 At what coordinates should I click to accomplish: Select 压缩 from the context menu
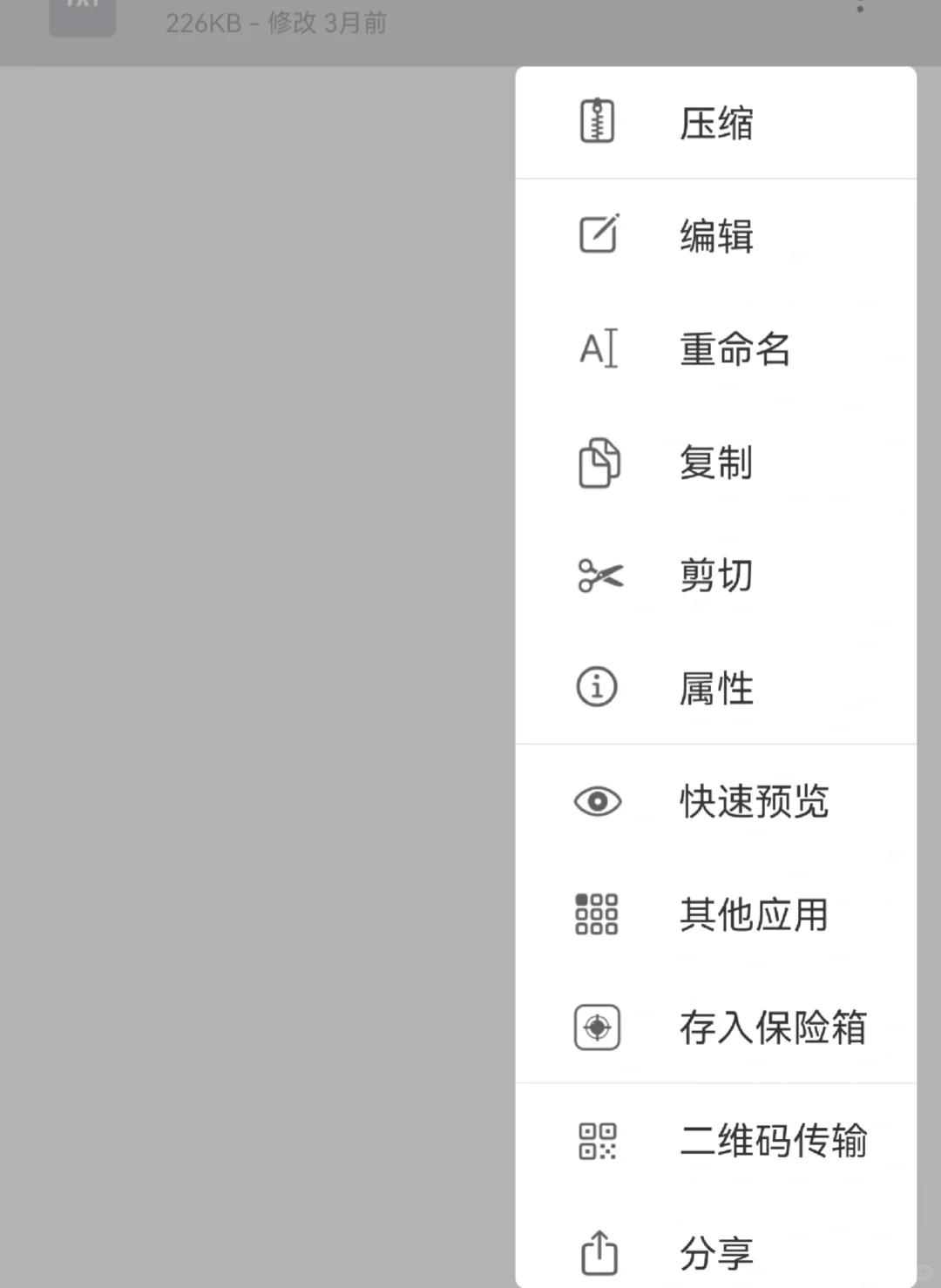tap(716, 123)
